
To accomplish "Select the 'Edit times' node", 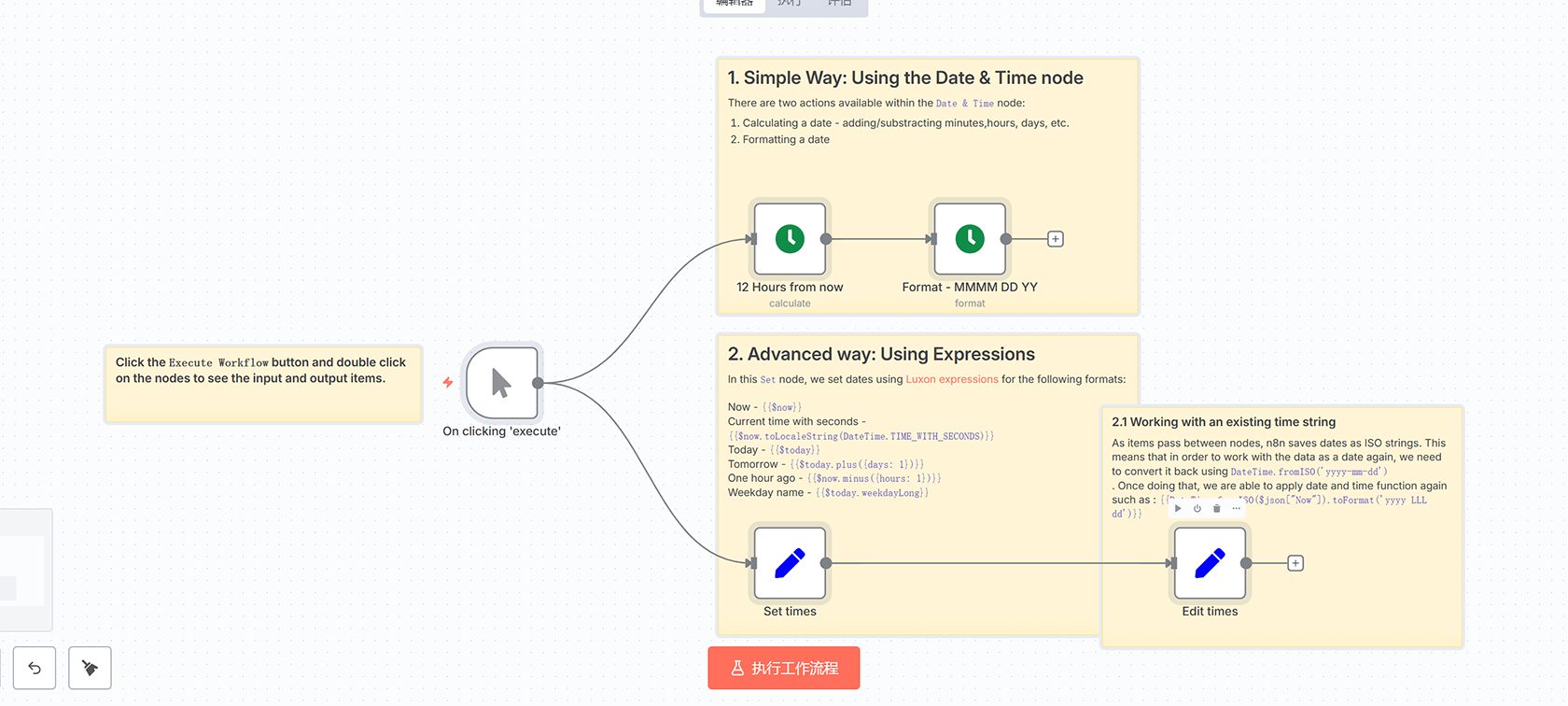I will coord(1210,563).
